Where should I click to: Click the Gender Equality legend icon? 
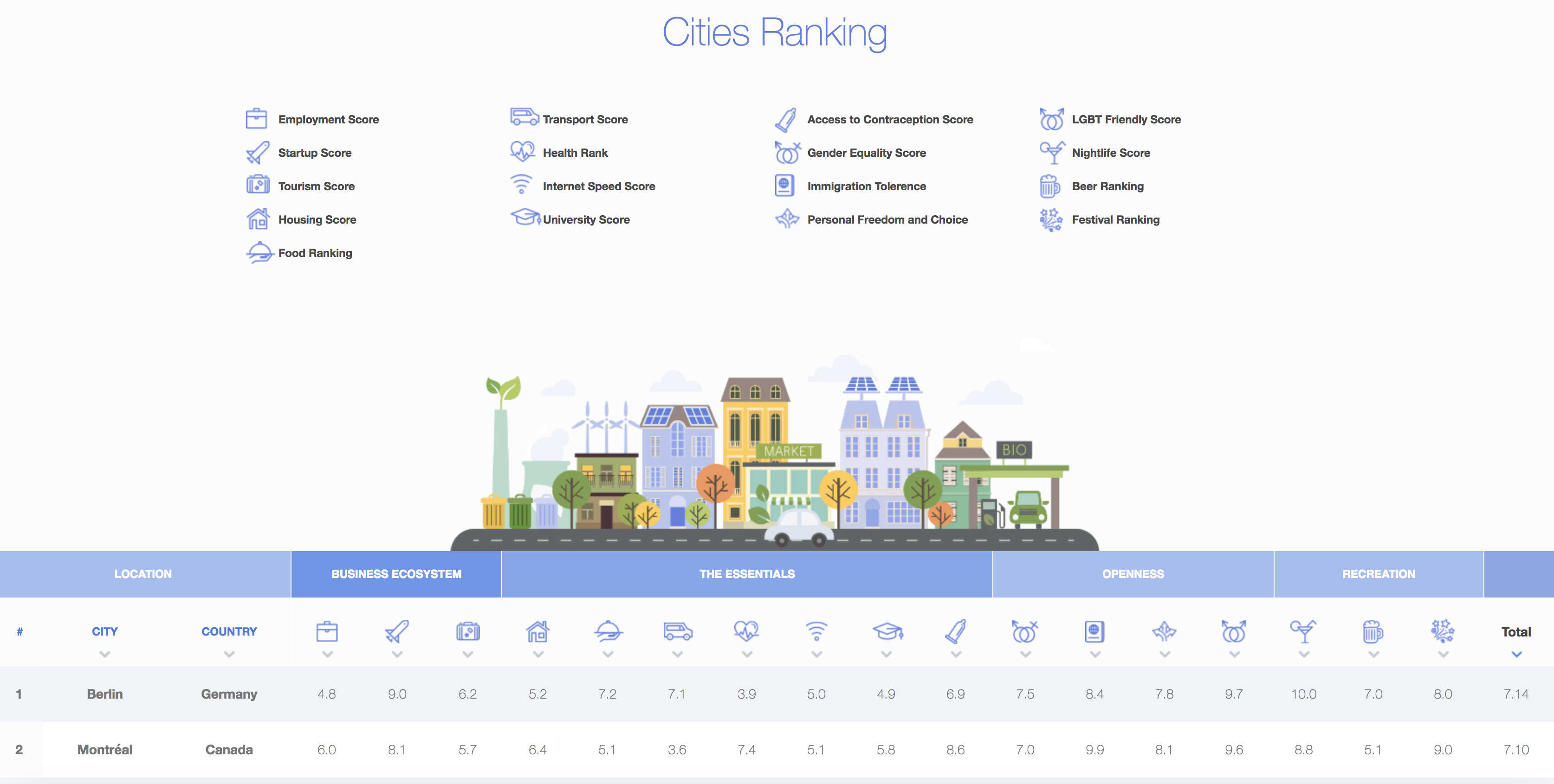787,153
